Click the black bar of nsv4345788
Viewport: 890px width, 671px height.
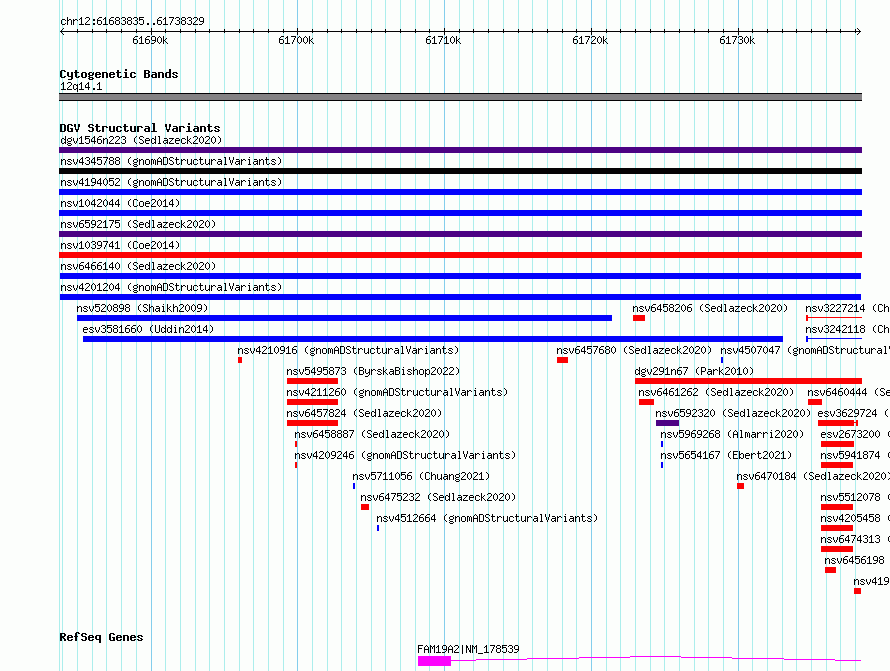click(460, 171)
